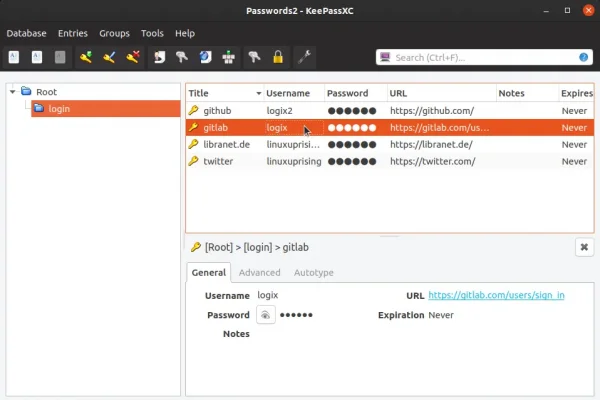The image size is (600, 400).
Task: Collapse the Root group tree arrow
Action: click(13, 92)
